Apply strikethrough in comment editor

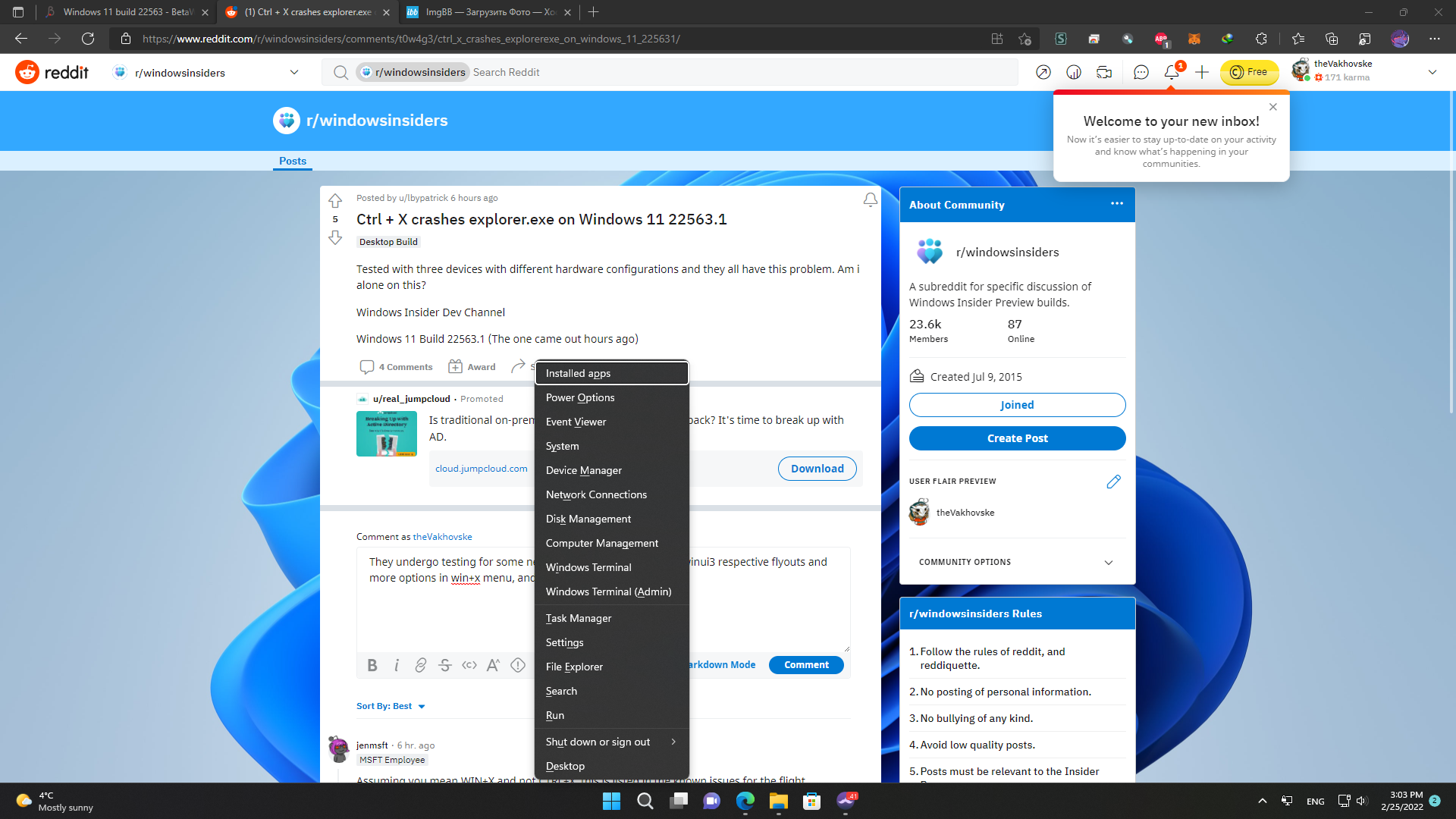click(445, 665)
